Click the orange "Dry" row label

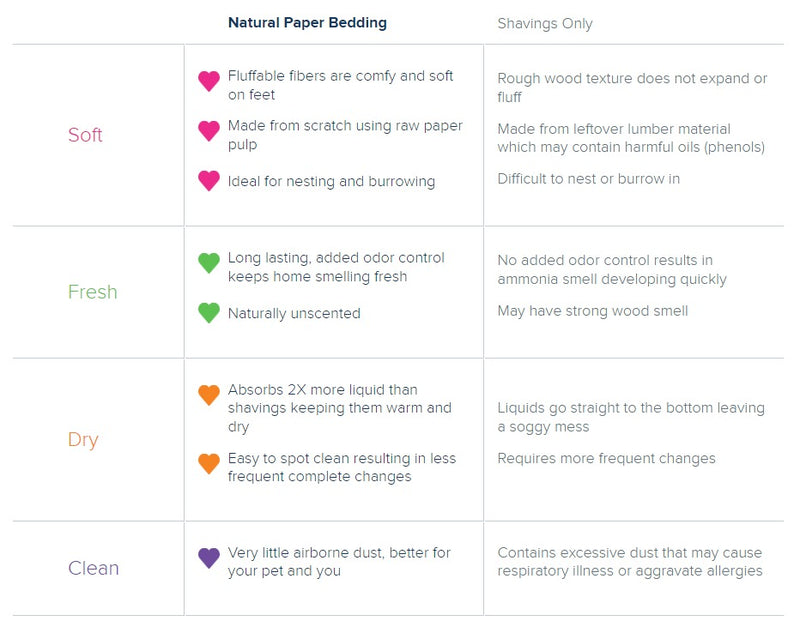coord(83,440)
